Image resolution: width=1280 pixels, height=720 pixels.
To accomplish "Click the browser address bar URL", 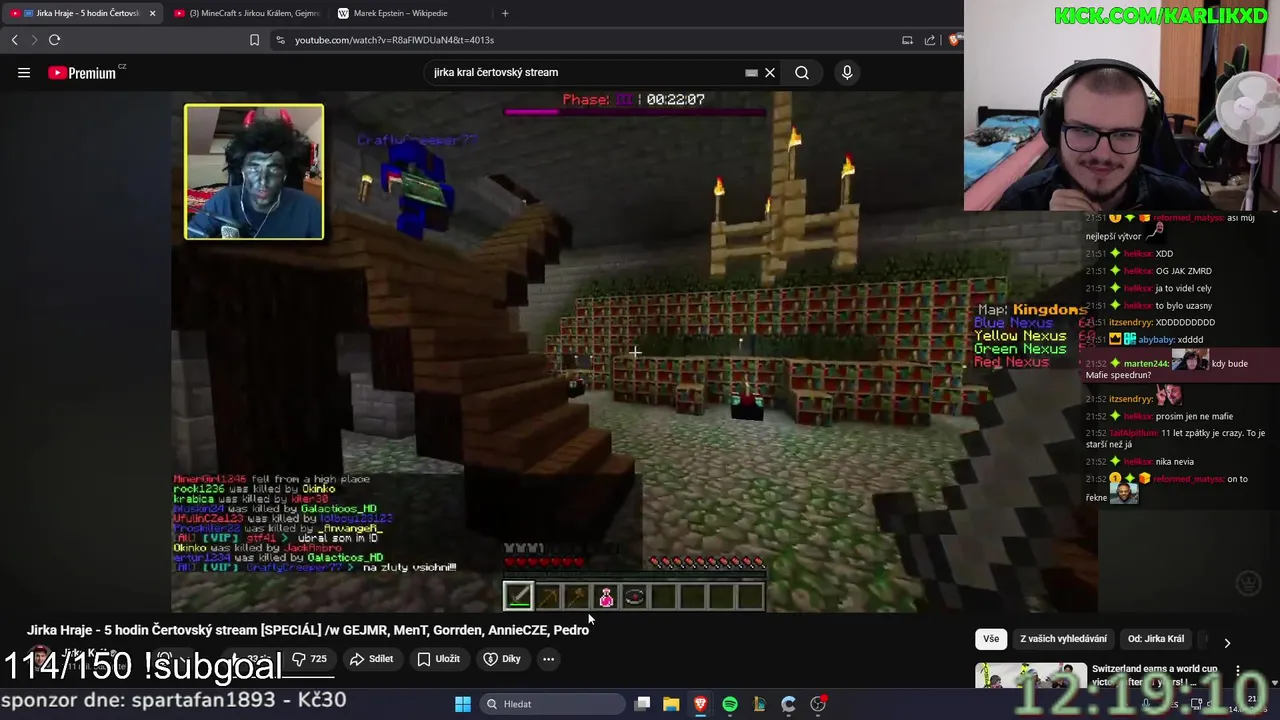I will [394, 40].
